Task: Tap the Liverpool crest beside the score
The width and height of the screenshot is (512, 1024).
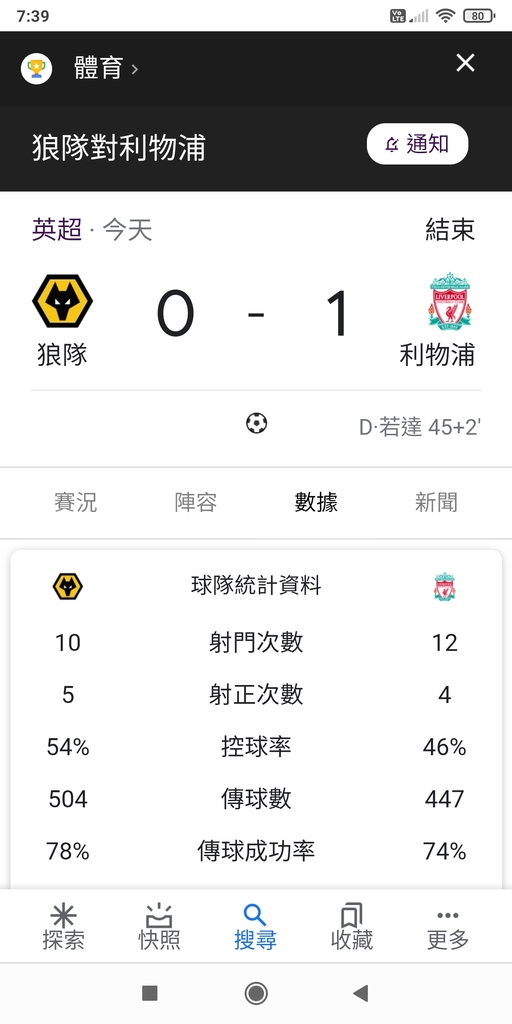Action: coord(451,301)
